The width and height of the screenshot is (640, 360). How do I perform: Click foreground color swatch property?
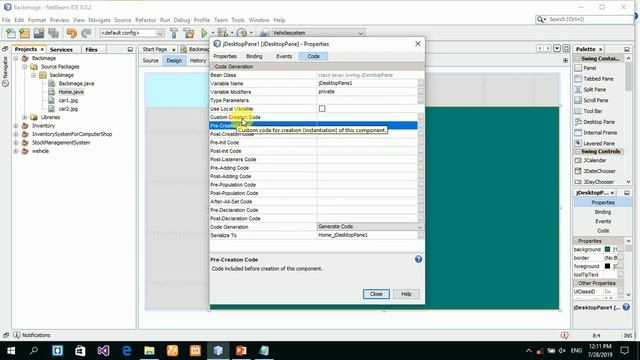(x=607, y=266)
